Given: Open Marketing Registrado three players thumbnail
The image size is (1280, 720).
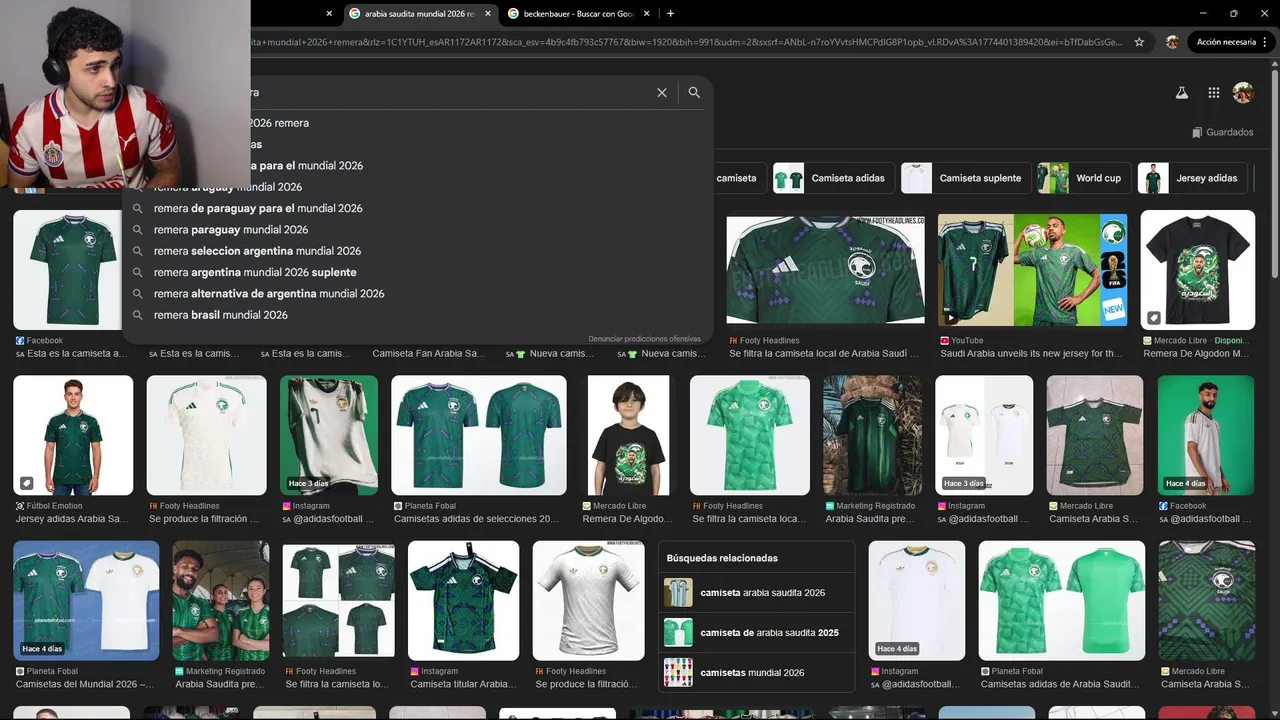Looking at the screenshot, I should [221, 600].
